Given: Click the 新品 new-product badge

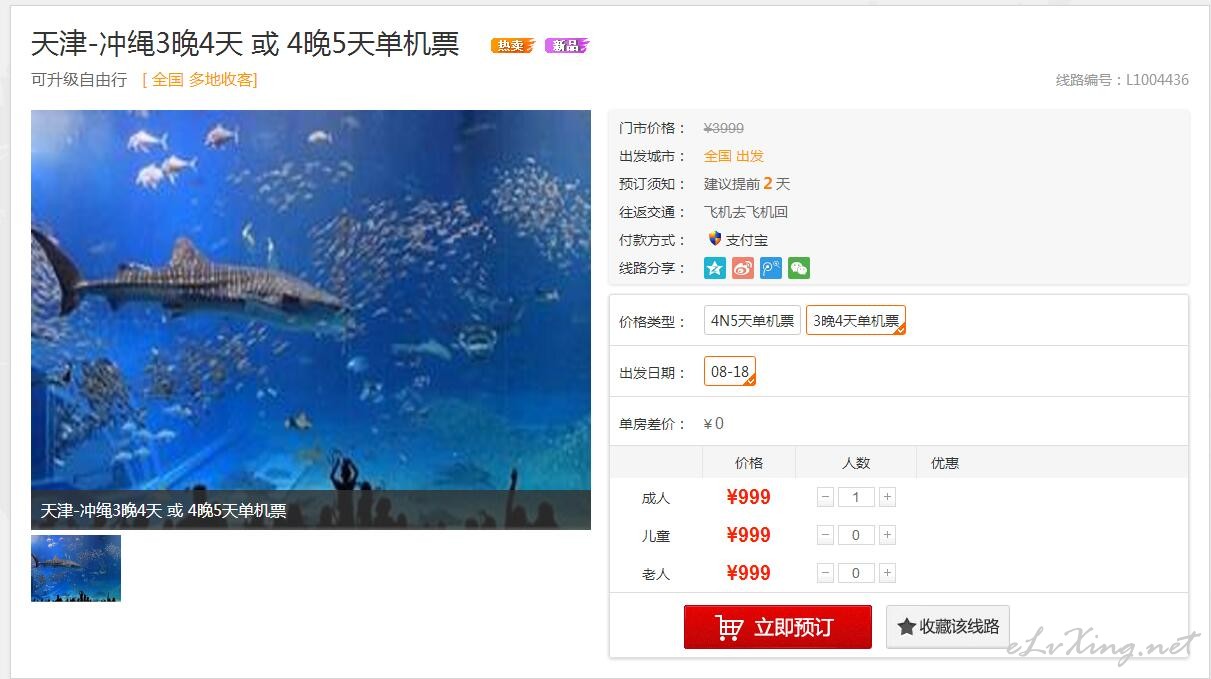Looking at the screenshot, I should [x=567, y=45].
